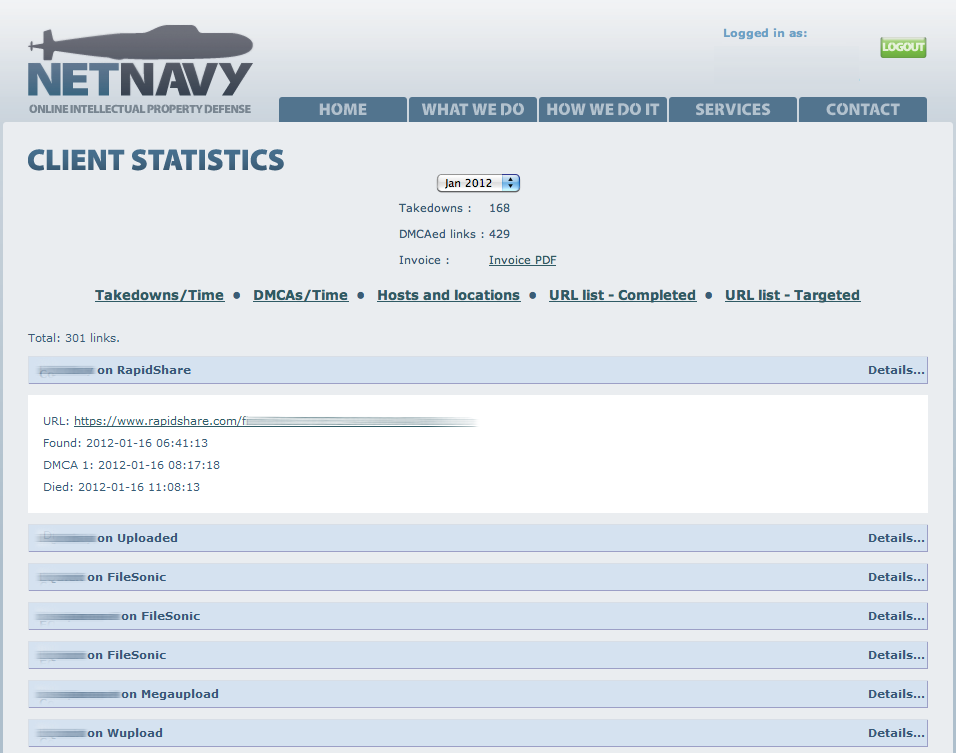Expand Details on the first FileSonic row
956x753 pixels.
tap(896, 577)
